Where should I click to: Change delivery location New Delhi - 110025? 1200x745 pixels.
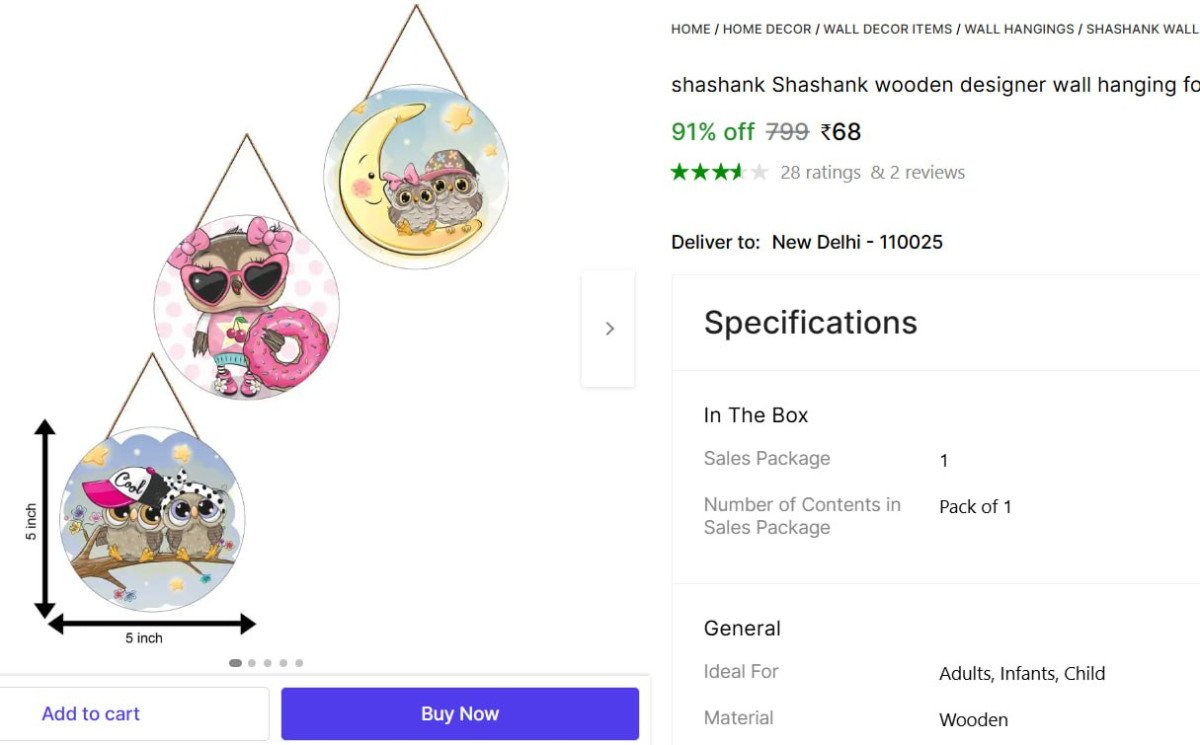point(857,242)
